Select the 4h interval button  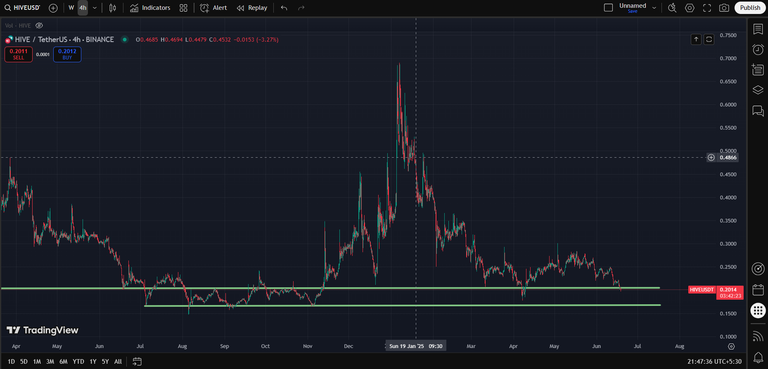(x=83, y=8)
